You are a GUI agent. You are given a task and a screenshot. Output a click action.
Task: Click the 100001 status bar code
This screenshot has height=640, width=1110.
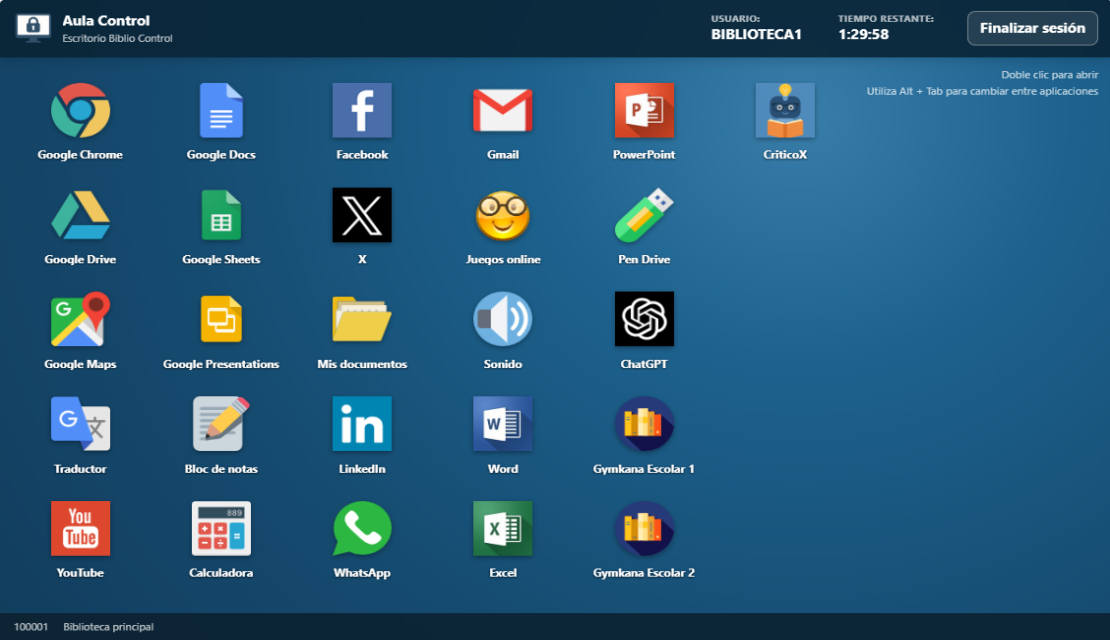[x=30, y=627]
